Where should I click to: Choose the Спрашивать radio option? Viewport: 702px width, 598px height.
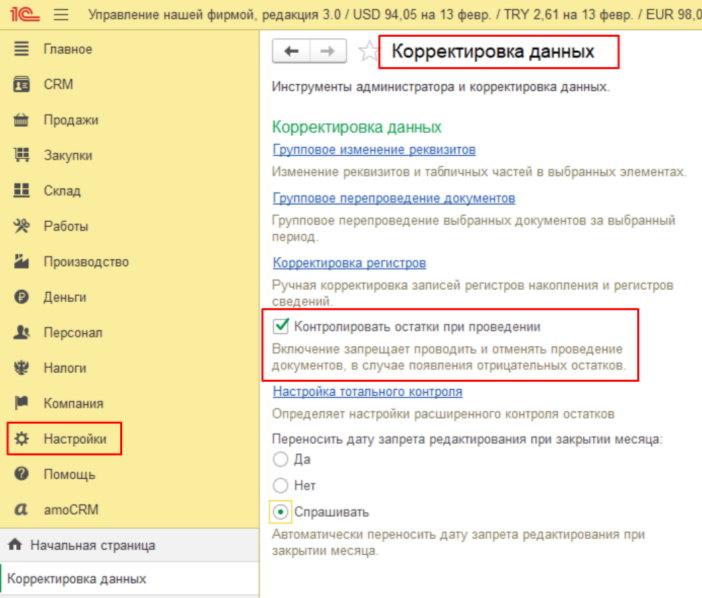point(281,511)
